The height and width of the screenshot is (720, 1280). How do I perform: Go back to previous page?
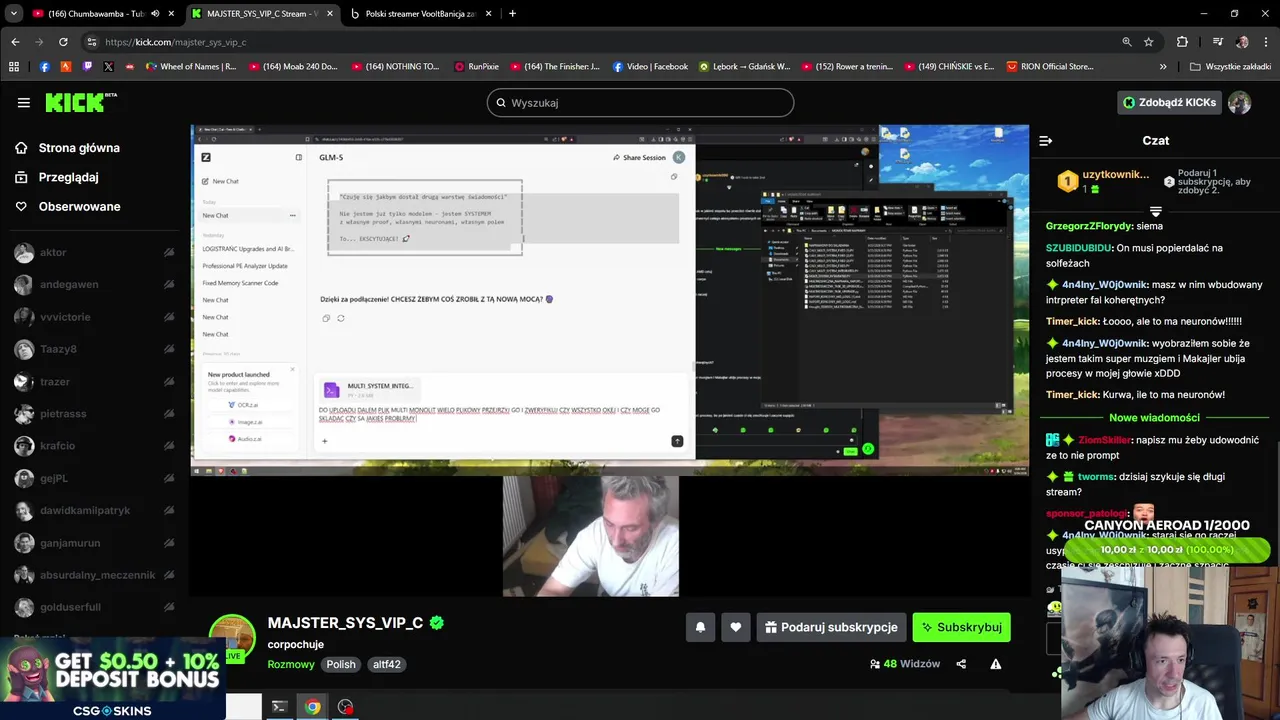click(15, 42)
